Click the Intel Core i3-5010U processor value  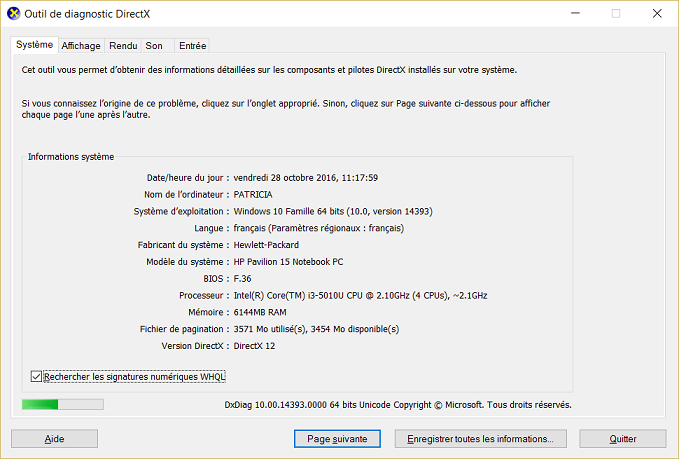(x=361, y=295)
